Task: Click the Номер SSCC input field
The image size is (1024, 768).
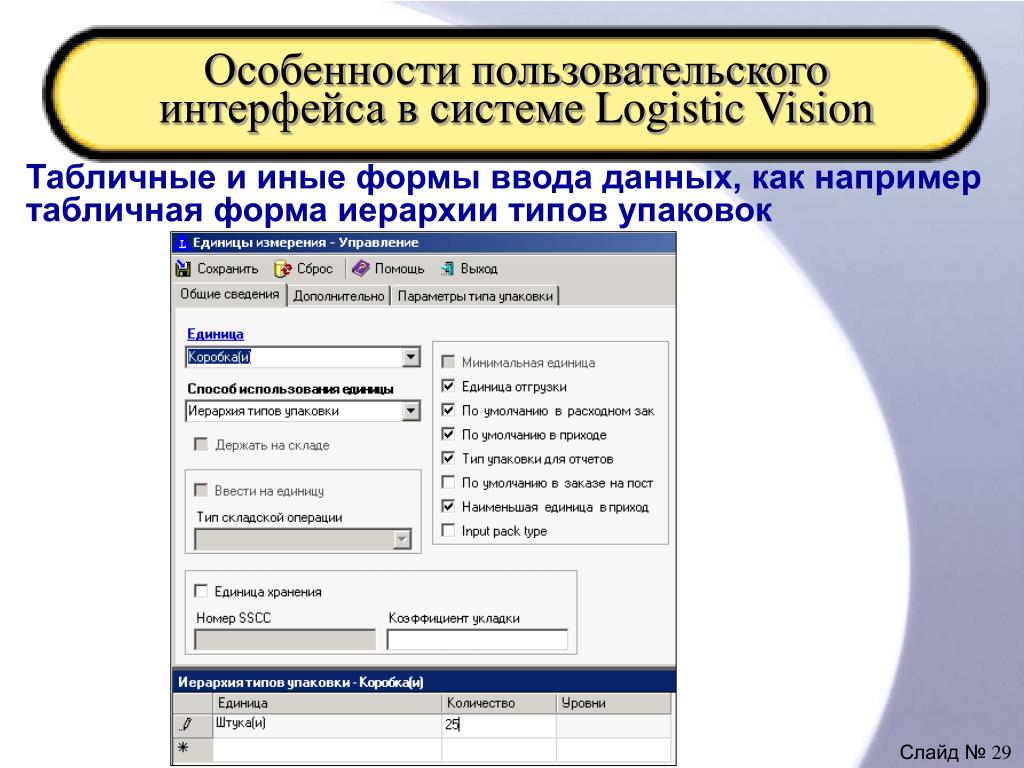Action: pos(285,639)
